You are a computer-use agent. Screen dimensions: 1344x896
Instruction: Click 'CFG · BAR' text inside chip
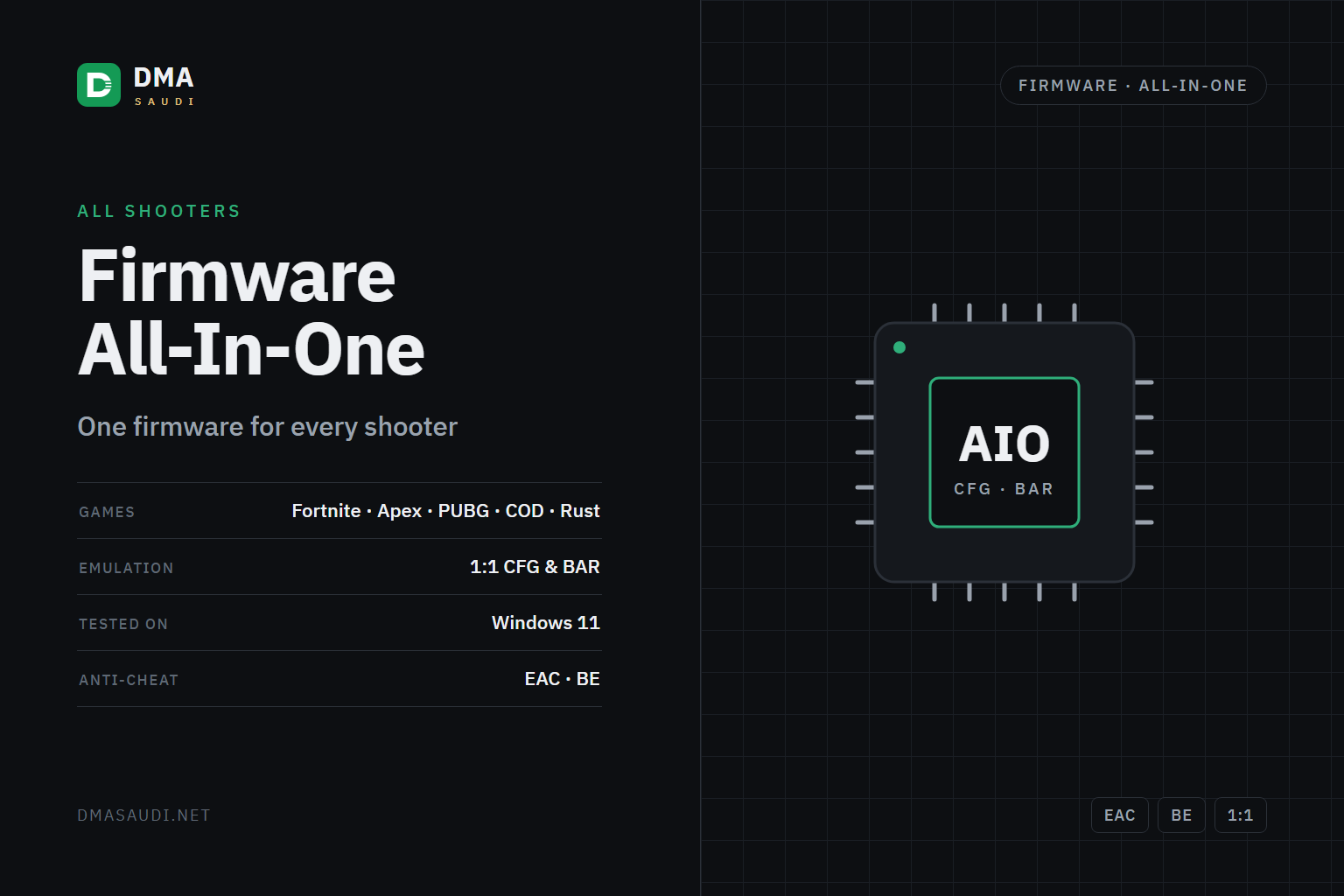click(1004, 489)
